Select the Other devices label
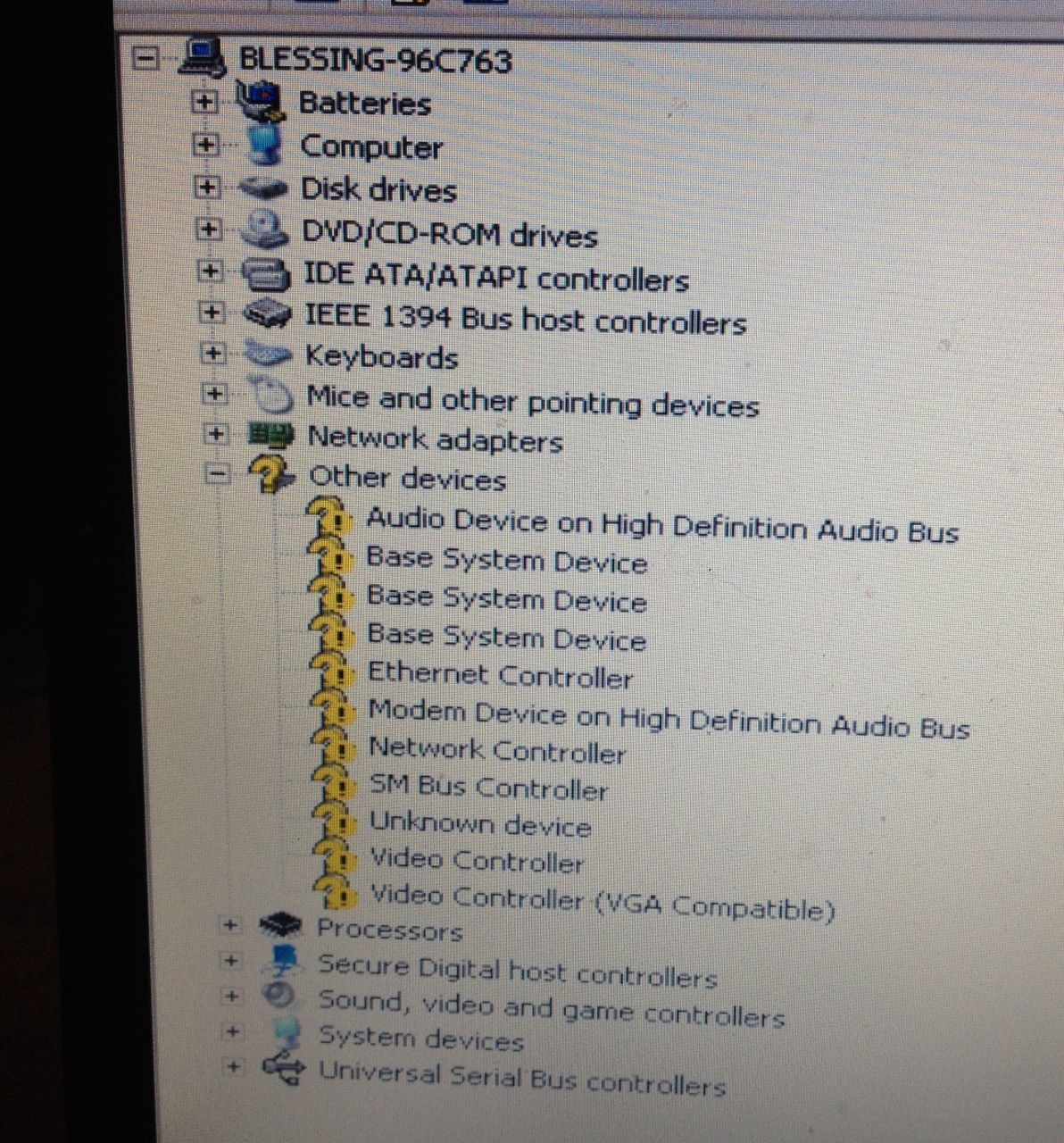 (x=408, y=478)
